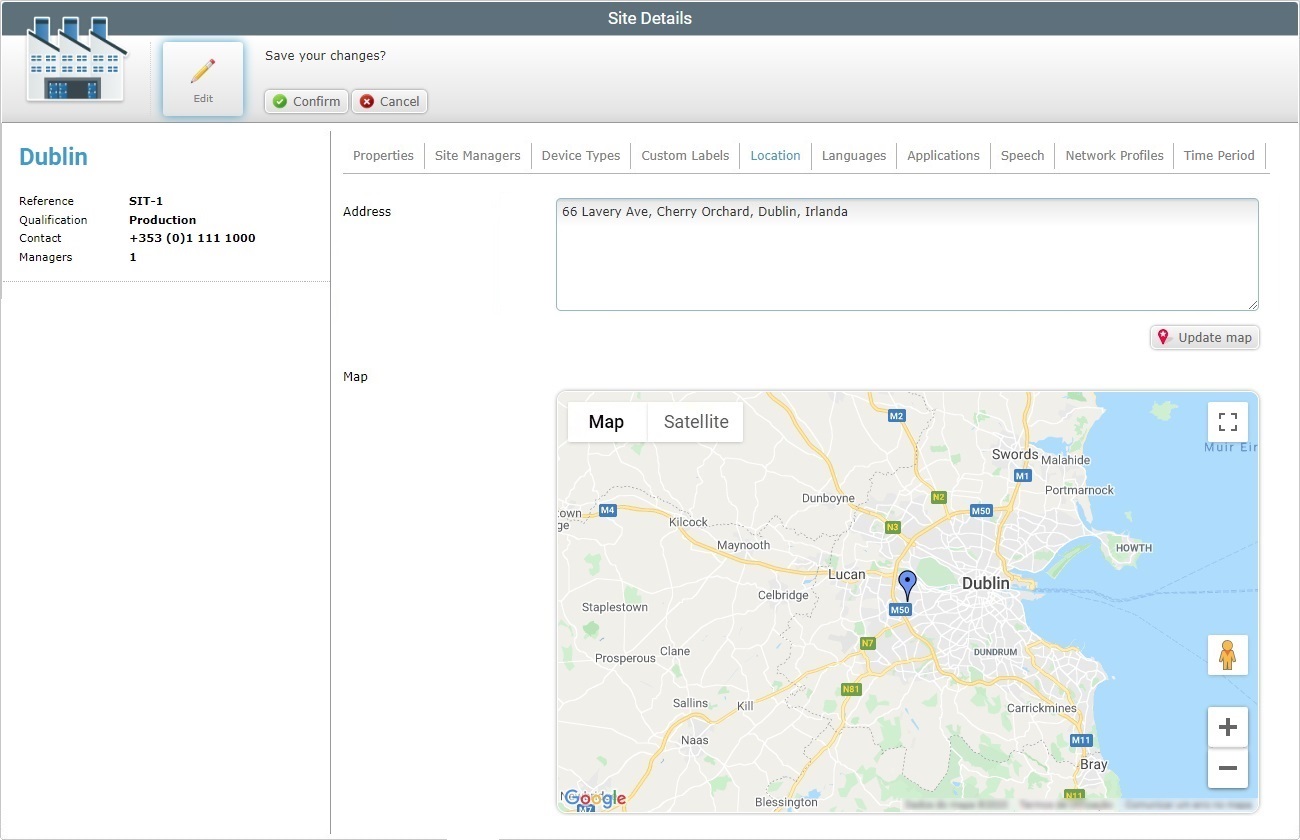Open the Device Types tab
The width and height of the screenshot is (1300, 840).
tap(580, 156)
